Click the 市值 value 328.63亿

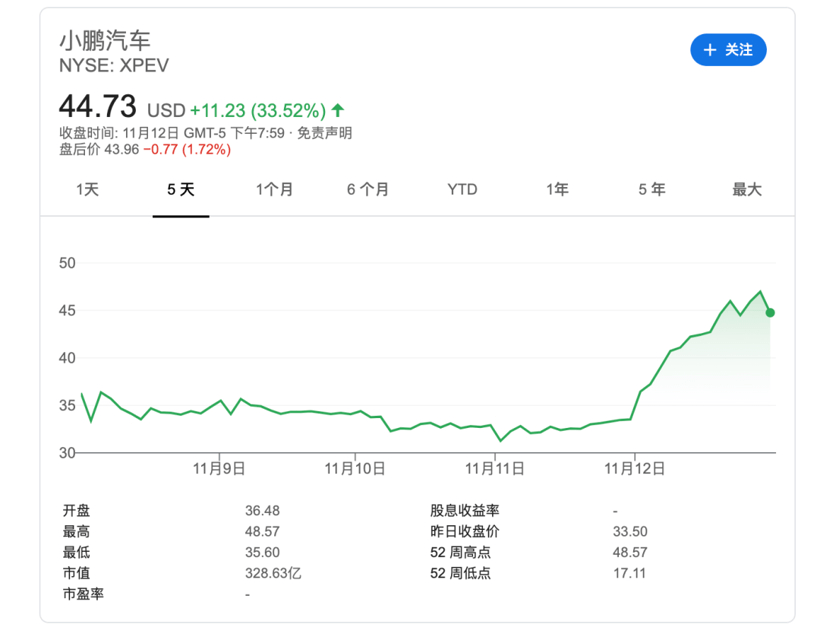click(x=273, y=573)
